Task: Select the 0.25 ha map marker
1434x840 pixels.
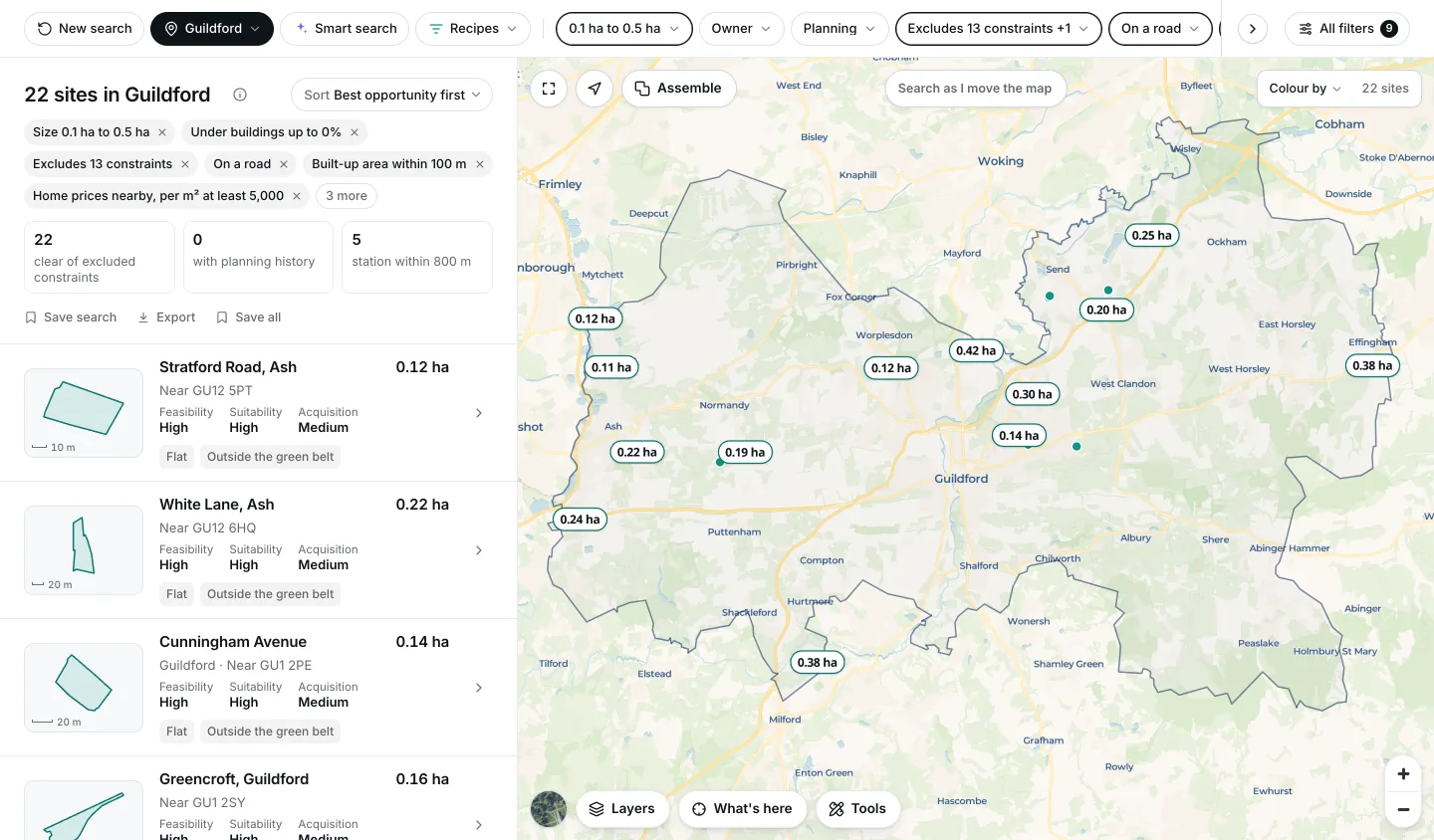Action: pyautogui.click(x=1152, y=235)
